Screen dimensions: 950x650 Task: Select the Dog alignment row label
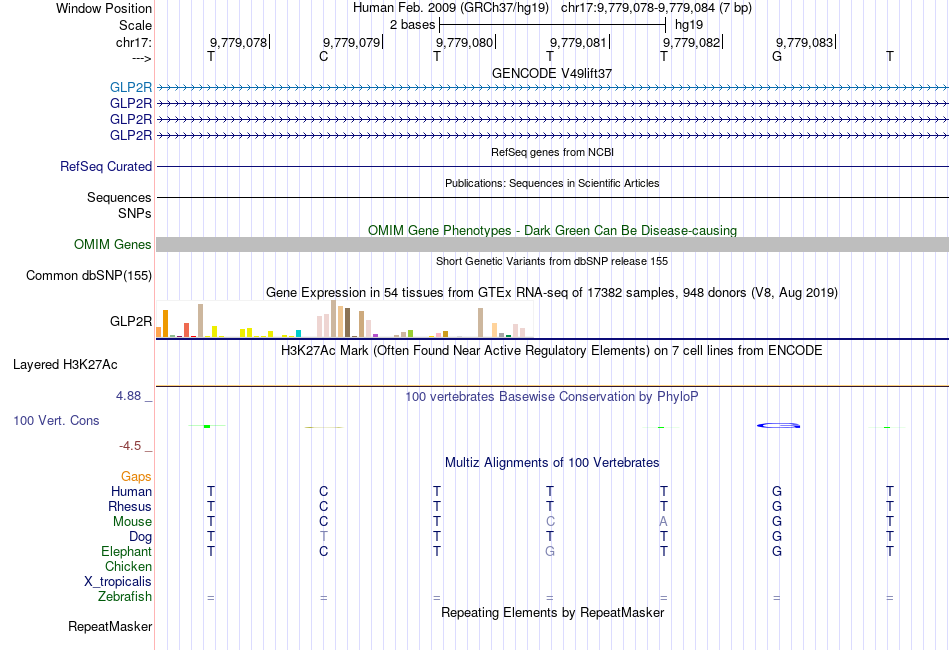pos(140,537)
